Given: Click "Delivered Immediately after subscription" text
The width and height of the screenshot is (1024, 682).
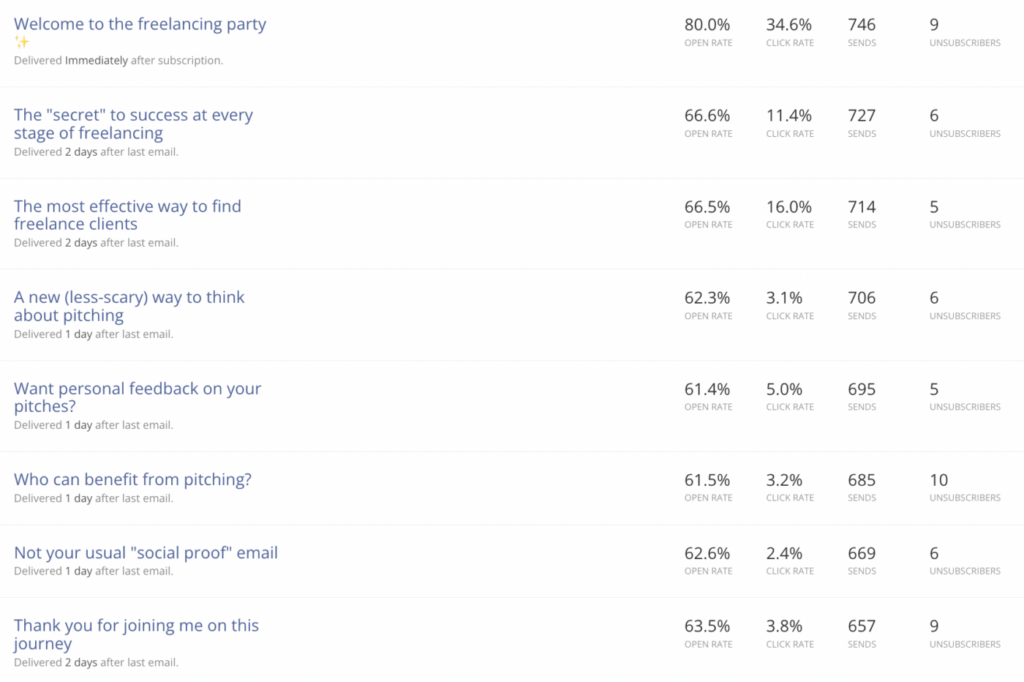Looking at the screenshot, I should coord(118,60).
